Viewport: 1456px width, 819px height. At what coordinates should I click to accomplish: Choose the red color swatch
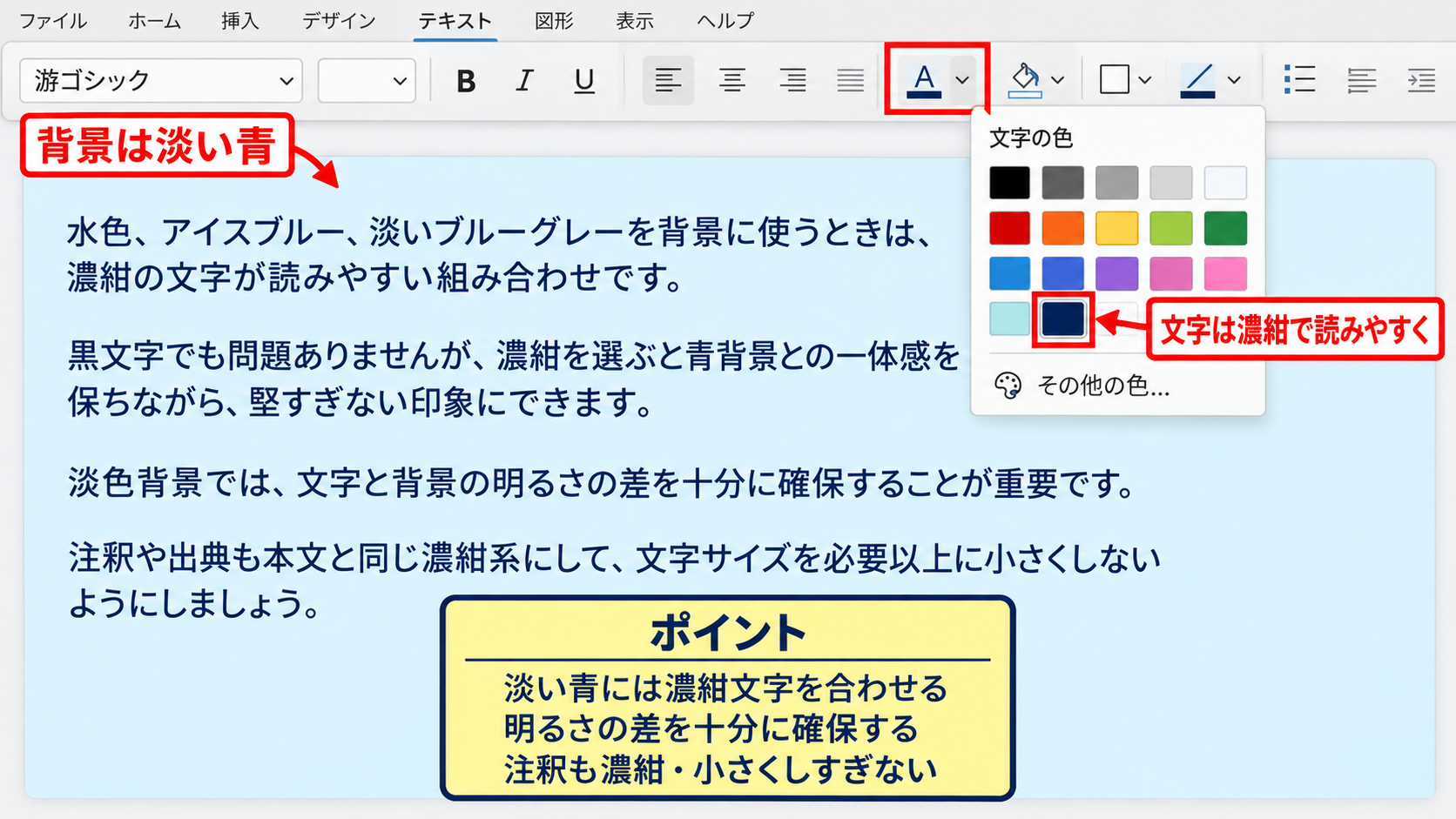click(x=1009, y=228)
